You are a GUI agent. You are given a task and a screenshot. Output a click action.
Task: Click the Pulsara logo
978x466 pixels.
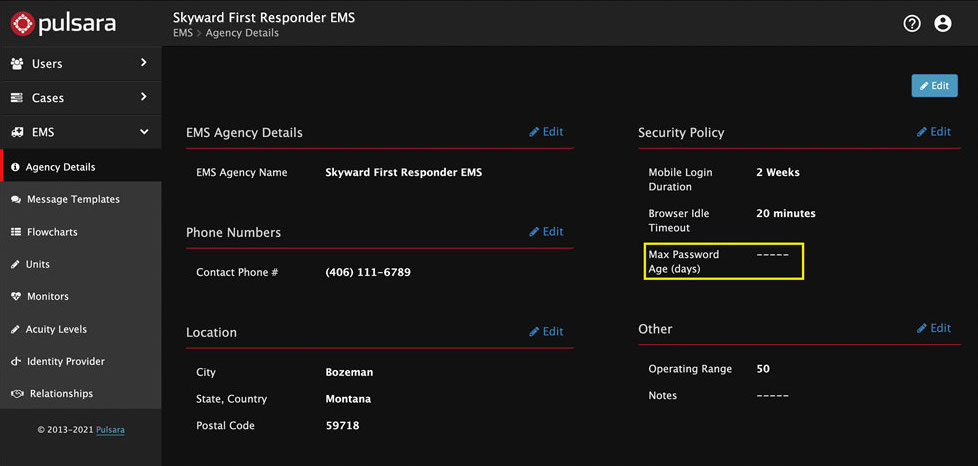[x=63, y=24]
